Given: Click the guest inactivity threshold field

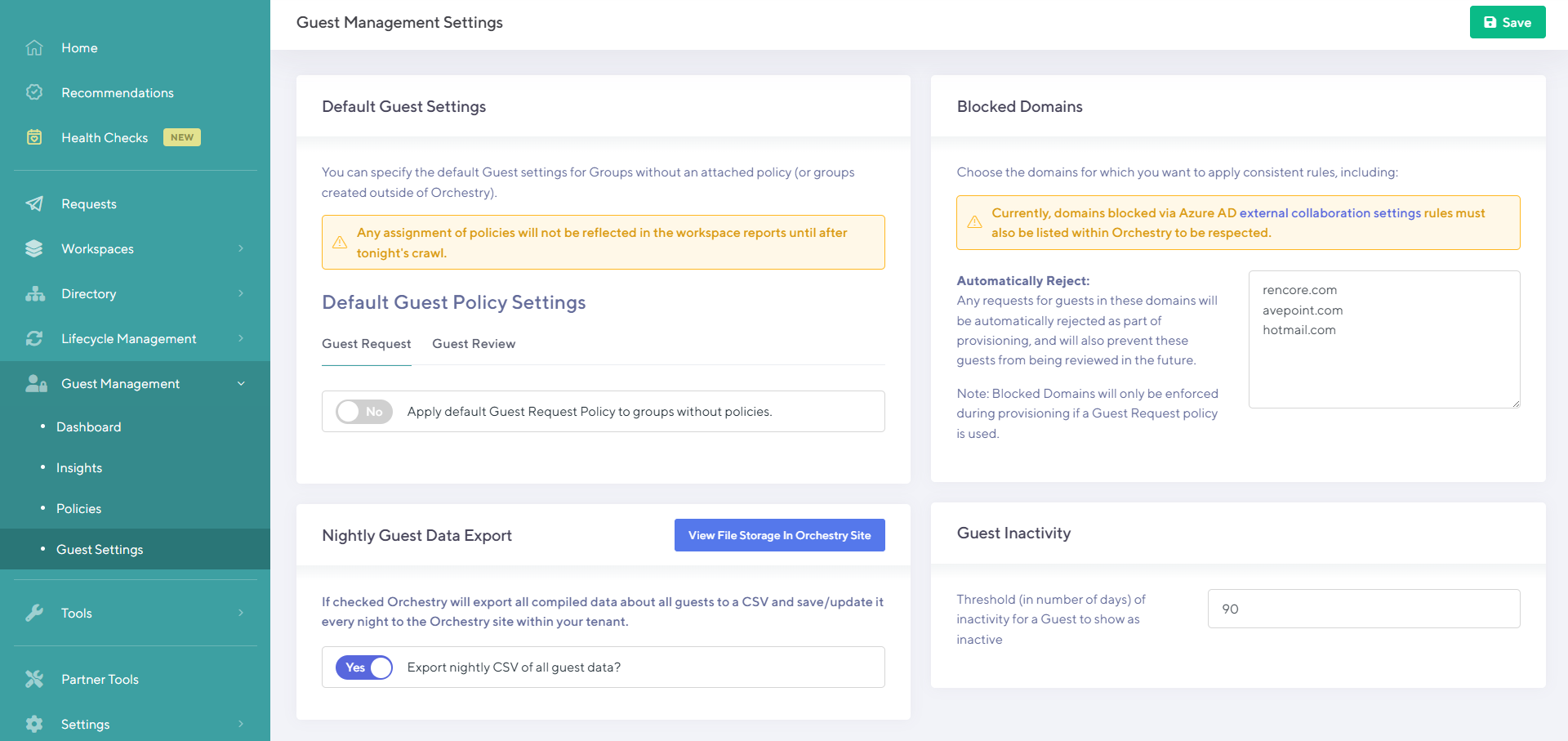Looking at the screenshot, I should 1363,609.
